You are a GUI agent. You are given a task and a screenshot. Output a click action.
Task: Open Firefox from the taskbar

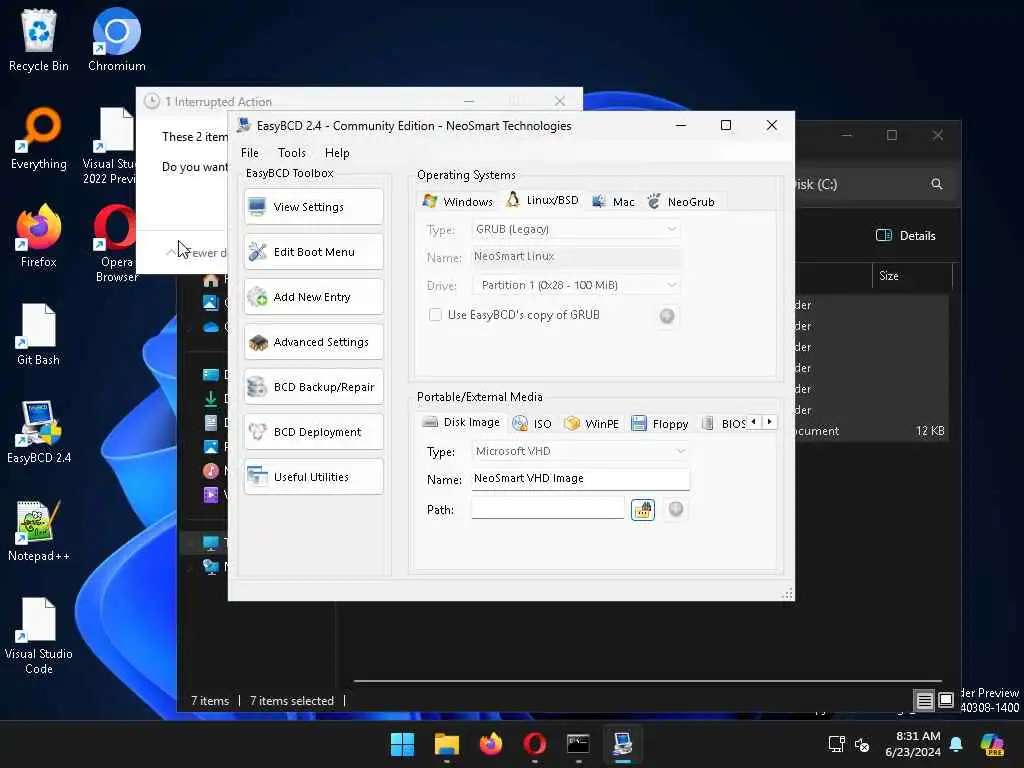click(x=490, y=744)
